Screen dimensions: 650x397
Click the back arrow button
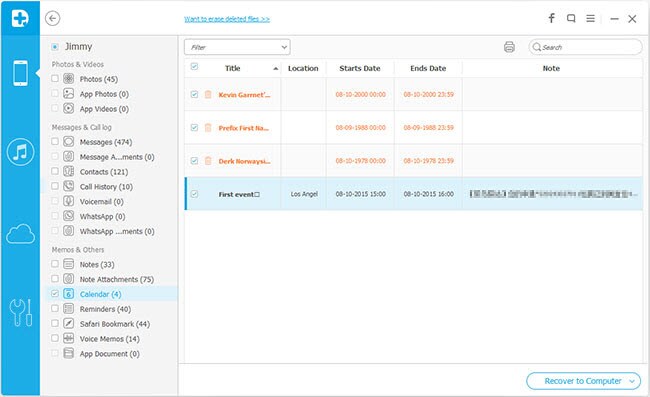tap(53, 18)
